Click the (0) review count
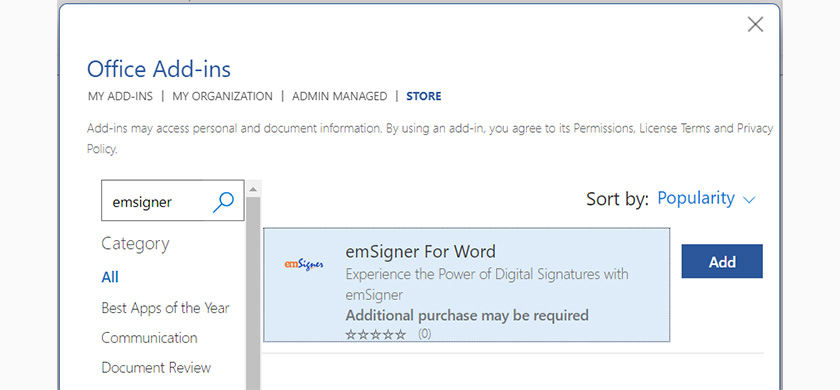 [x=424, y=334]
